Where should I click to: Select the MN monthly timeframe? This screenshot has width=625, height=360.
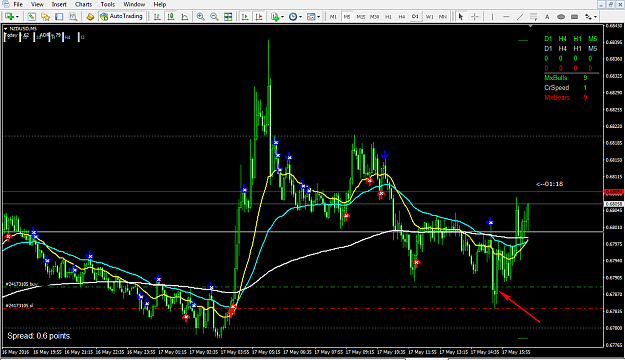click(443, 17)
